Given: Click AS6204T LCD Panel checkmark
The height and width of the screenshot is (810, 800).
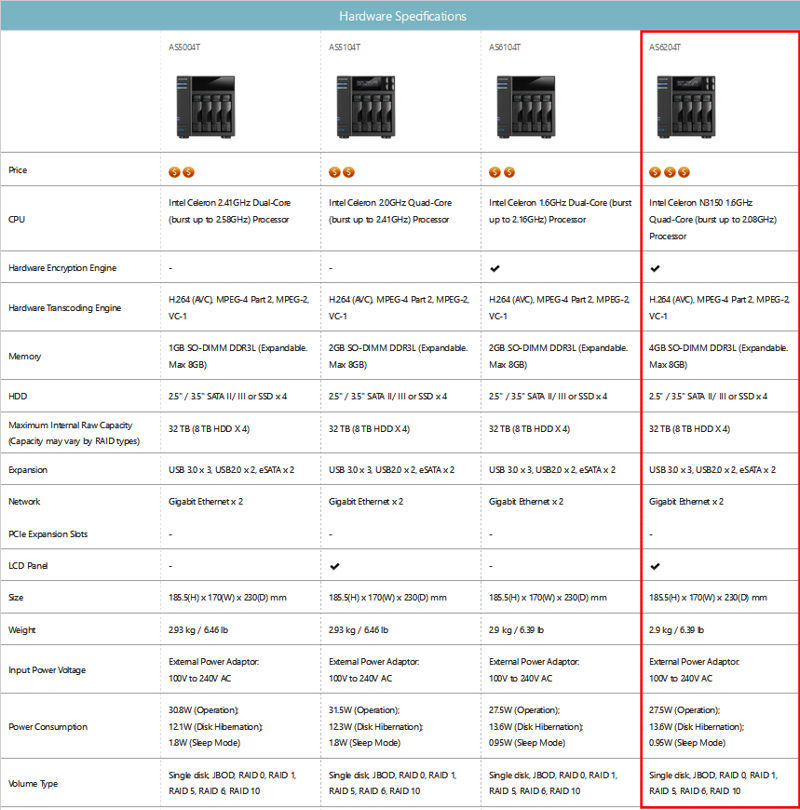Looking at the screenshot, I should click(655, 566).
